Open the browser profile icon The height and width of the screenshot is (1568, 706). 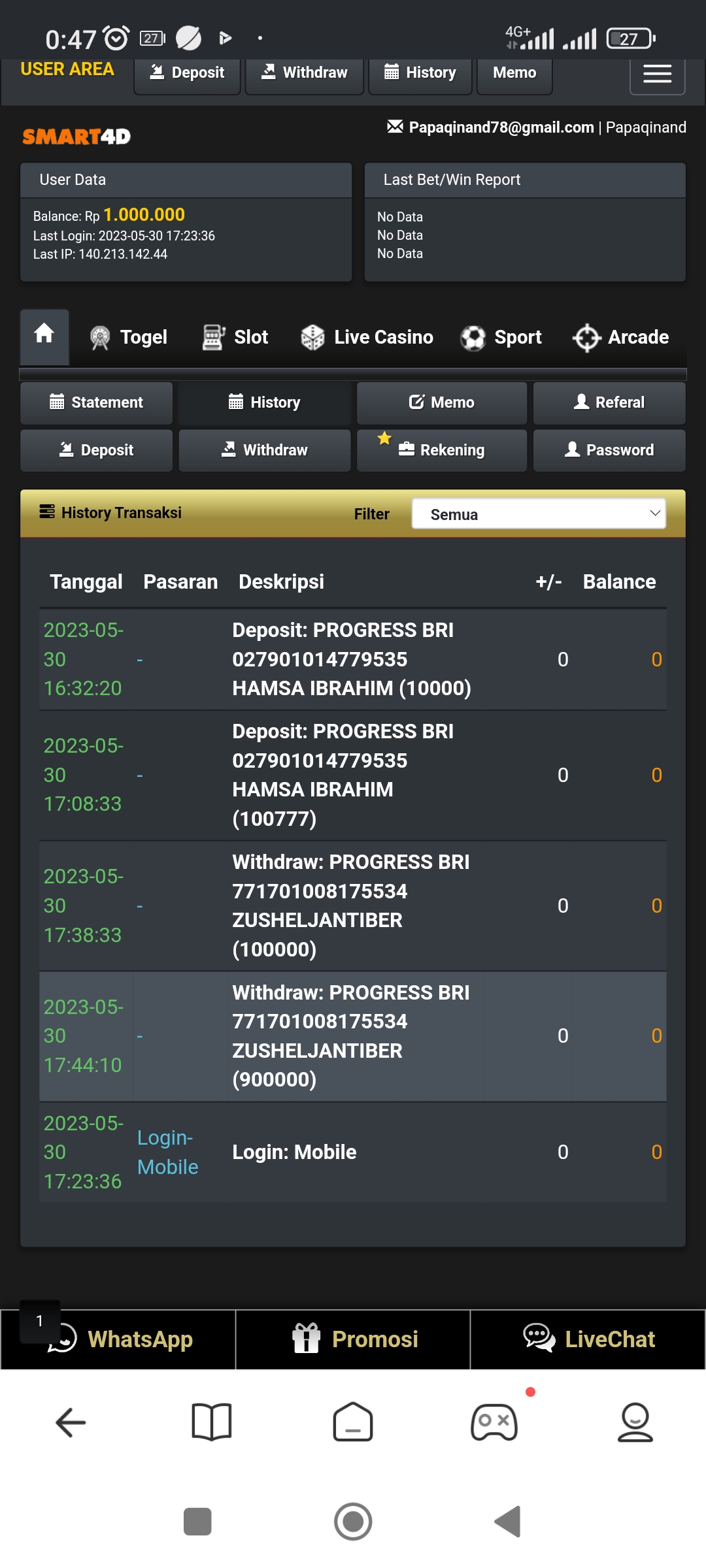[x=635, y=1422]
